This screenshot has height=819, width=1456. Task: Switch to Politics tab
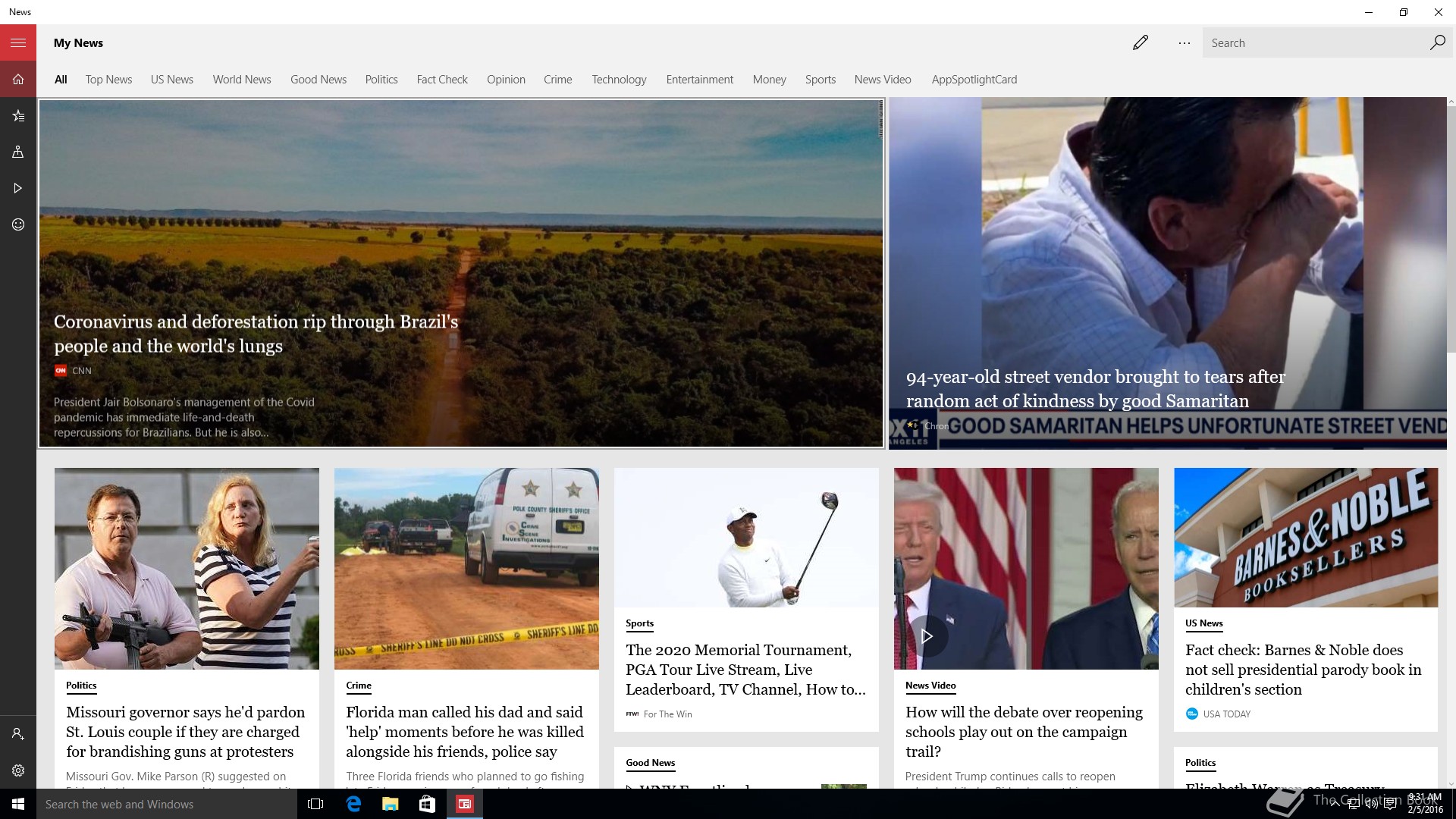coord(381,80)
